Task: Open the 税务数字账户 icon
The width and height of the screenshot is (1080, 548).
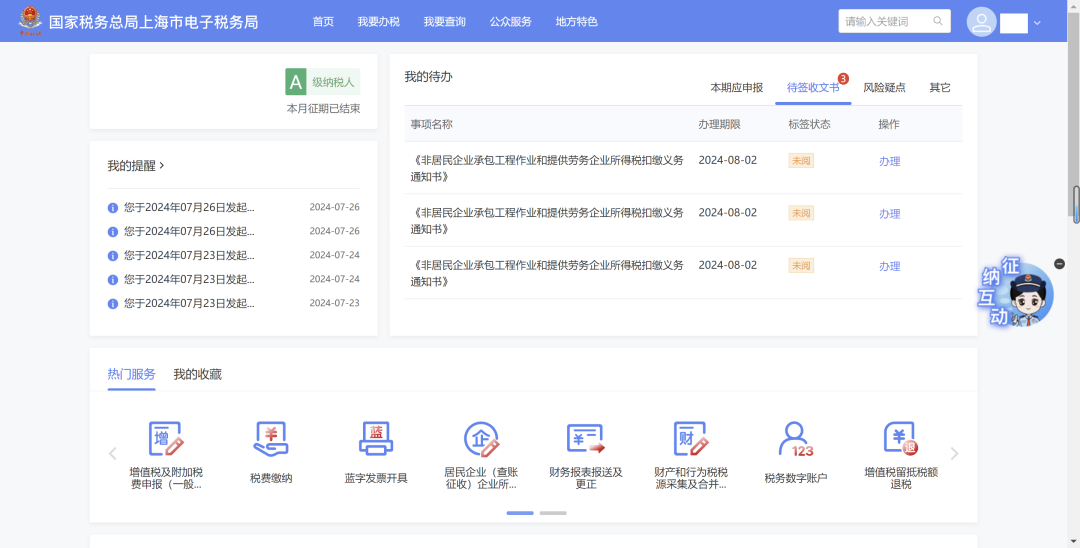Action: click(x=796, y=440)
